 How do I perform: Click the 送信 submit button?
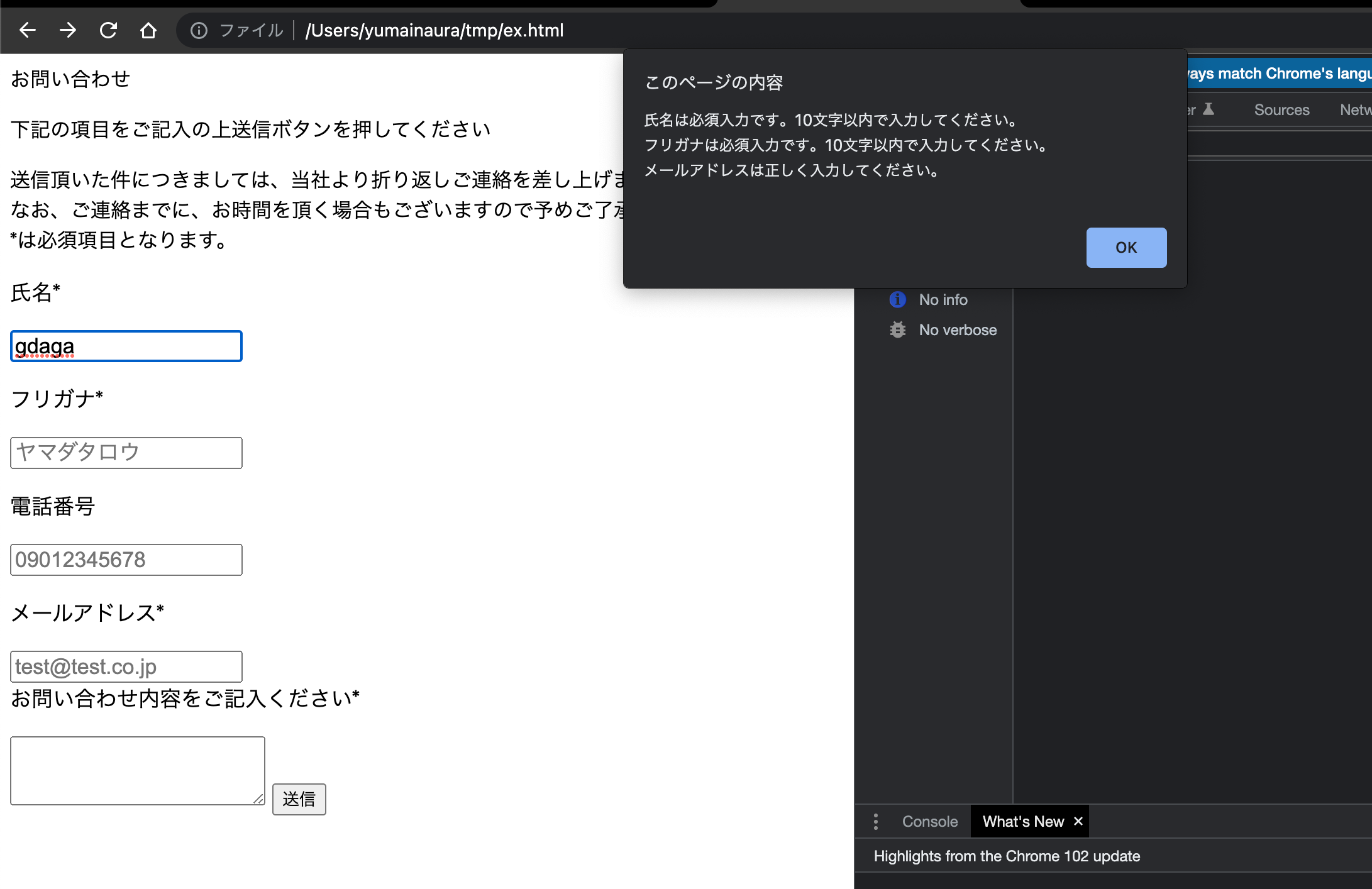tap(299, 799)
